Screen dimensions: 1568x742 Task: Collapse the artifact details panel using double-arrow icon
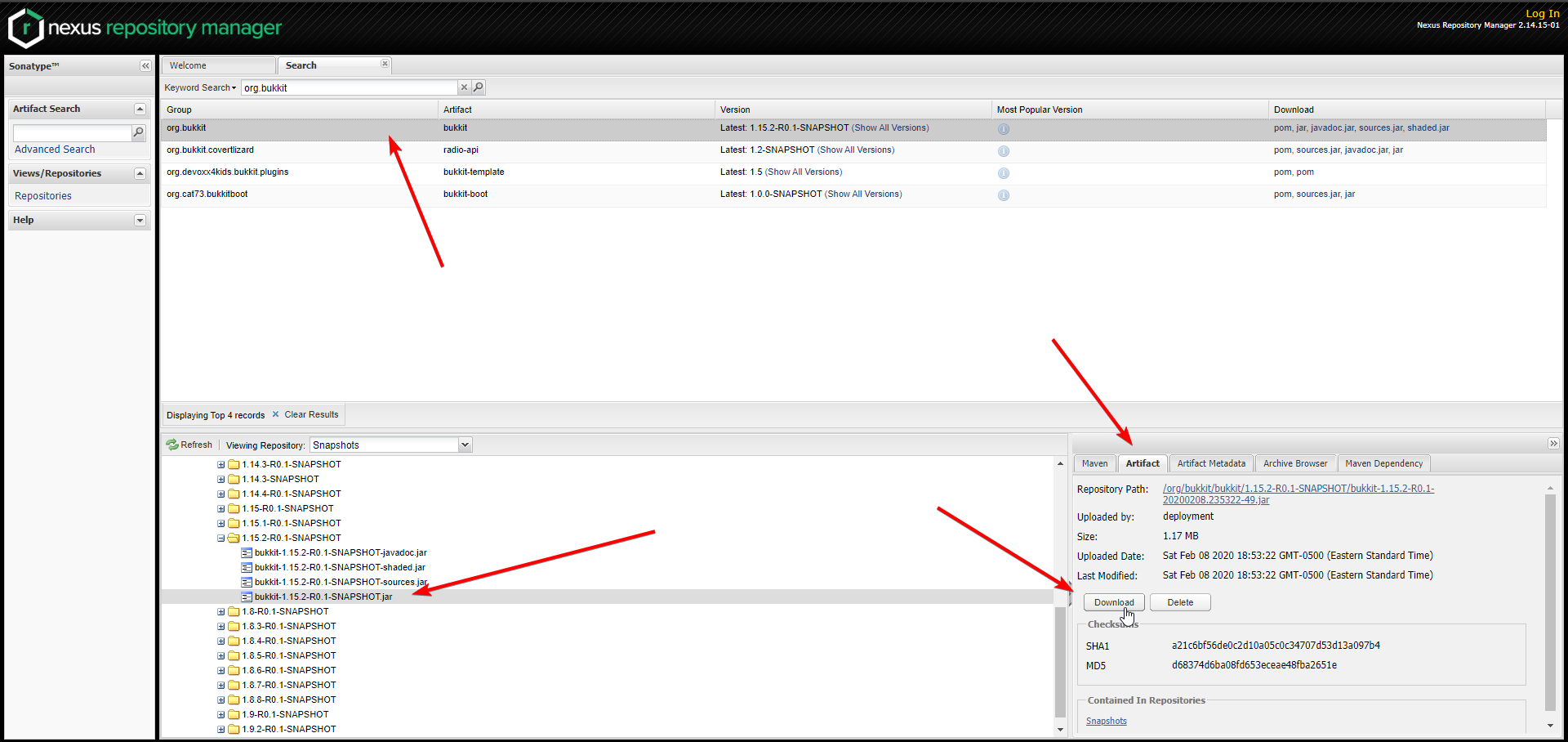click(x=1553, y=444)
